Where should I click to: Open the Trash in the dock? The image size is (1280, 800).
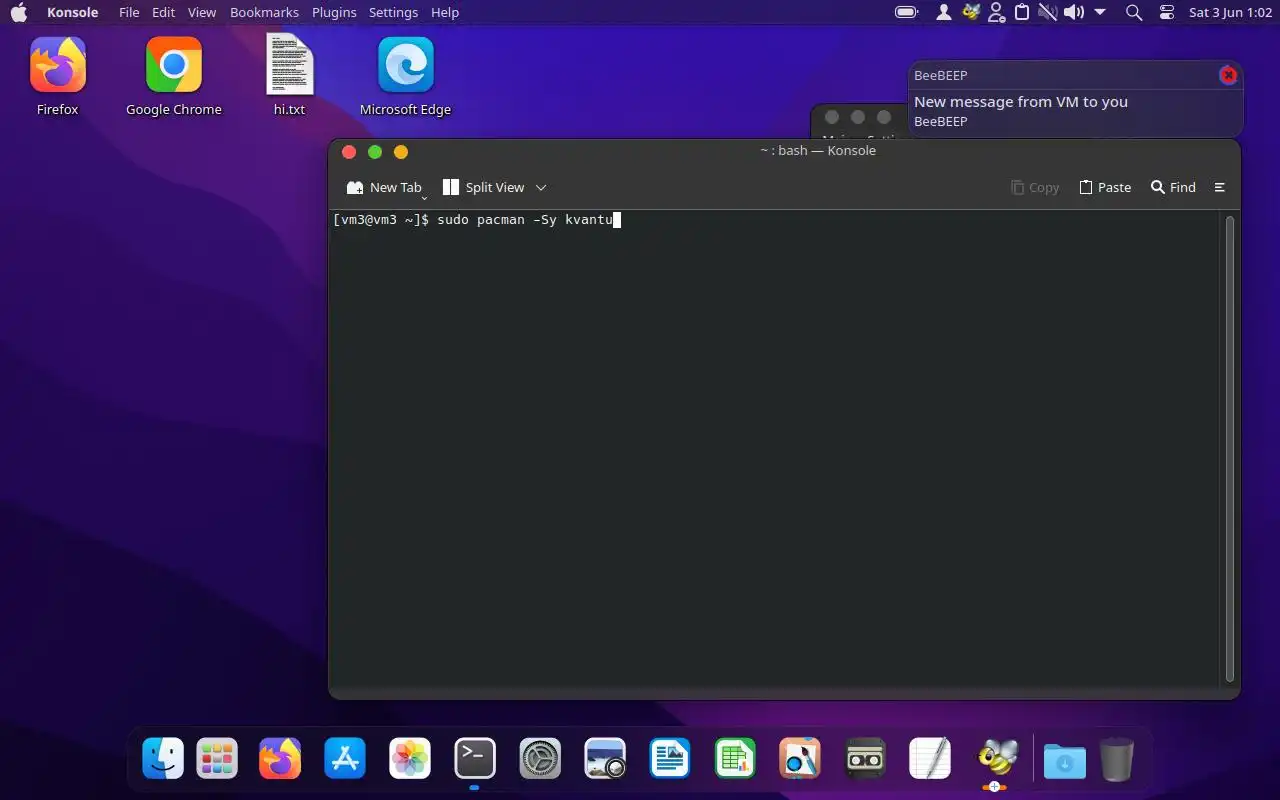pos(1117,759)
